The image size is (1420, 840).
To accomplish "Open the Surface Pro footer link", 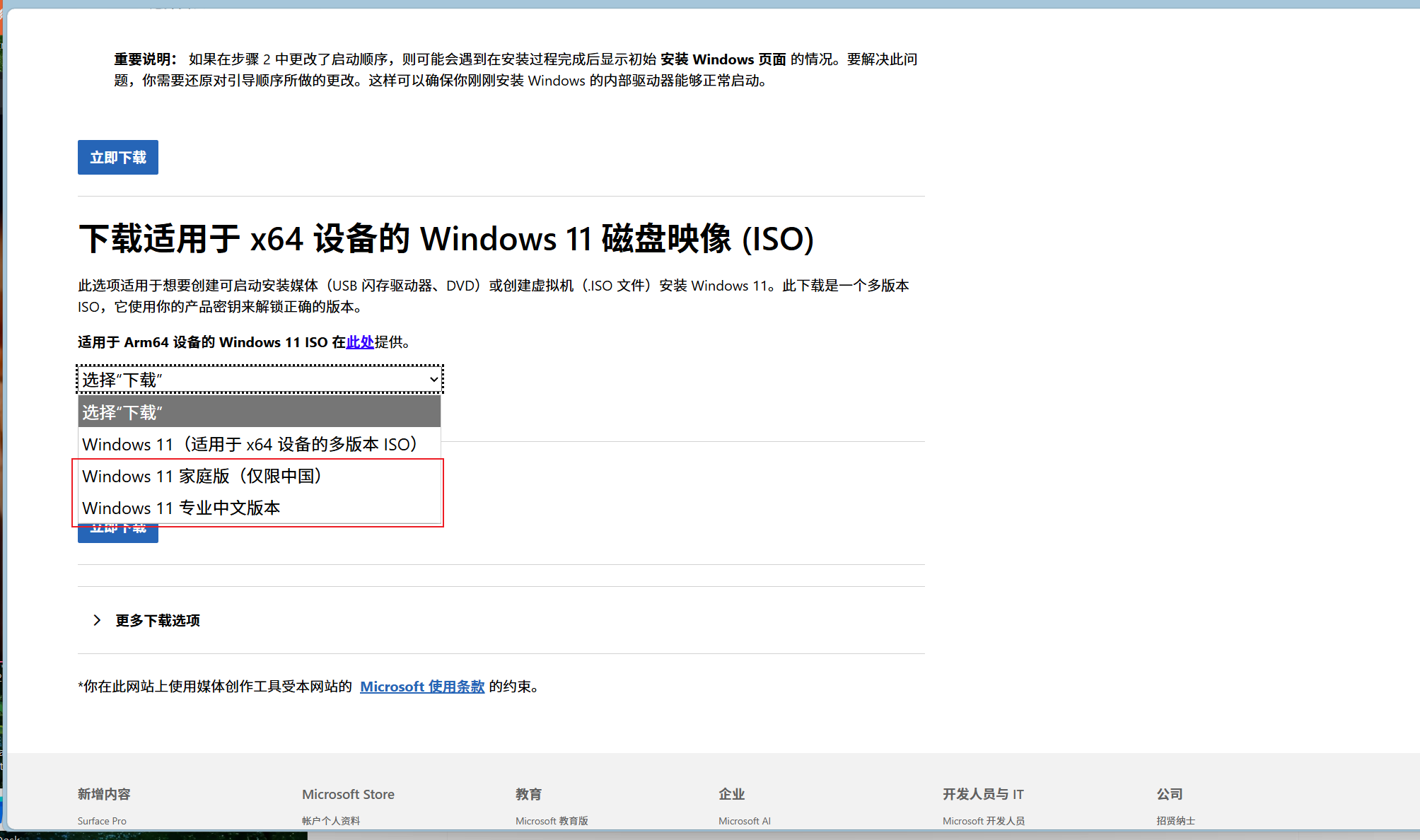I will tap(102, 821).
